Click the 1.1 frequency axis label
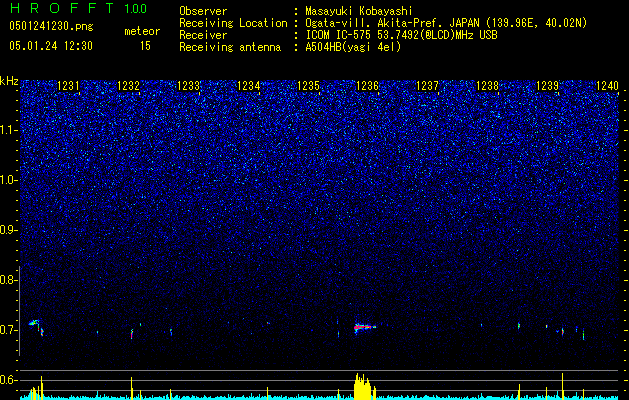The width and height of the screenshot is (629, 400). point(8,130)
